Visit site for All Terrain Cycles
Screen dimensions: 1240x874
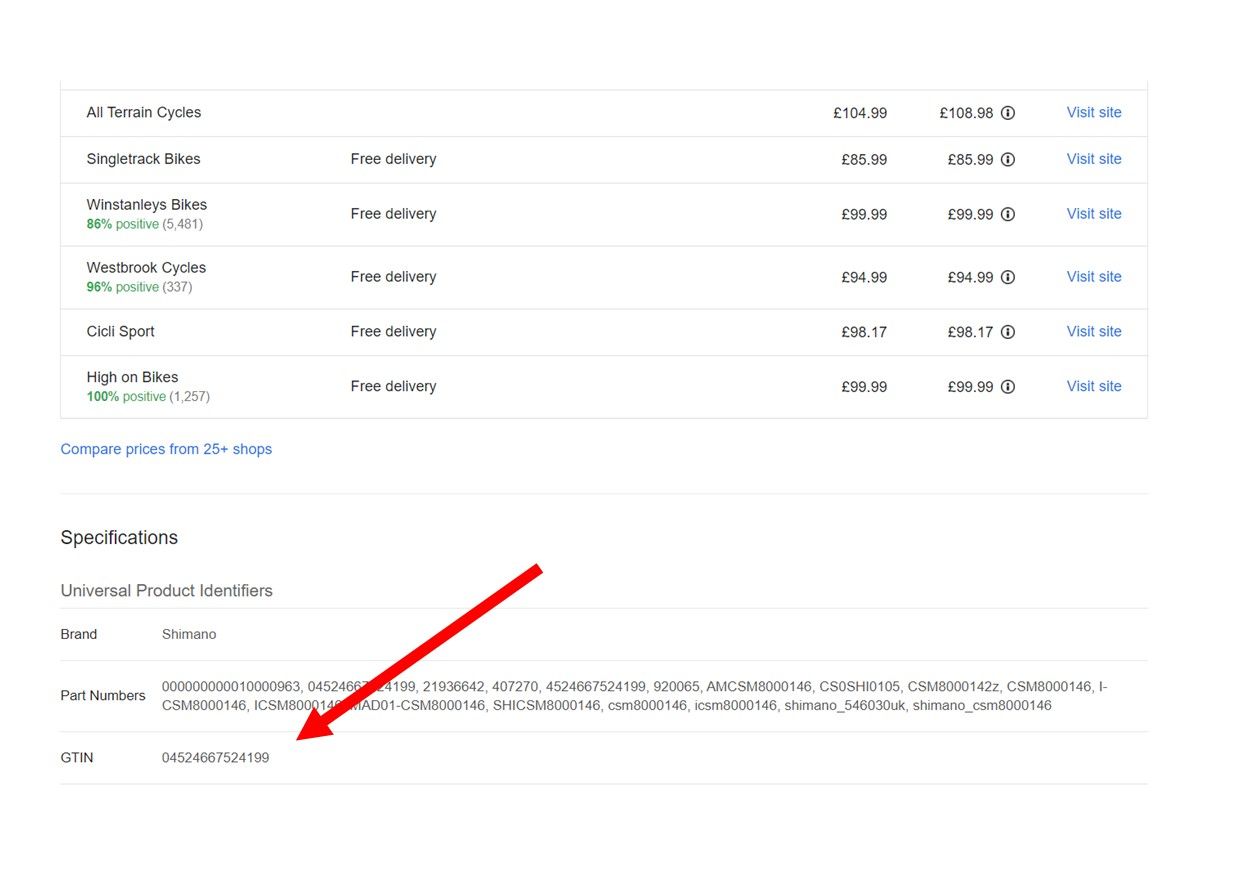pyautogui.click(x=1093, y=113)
